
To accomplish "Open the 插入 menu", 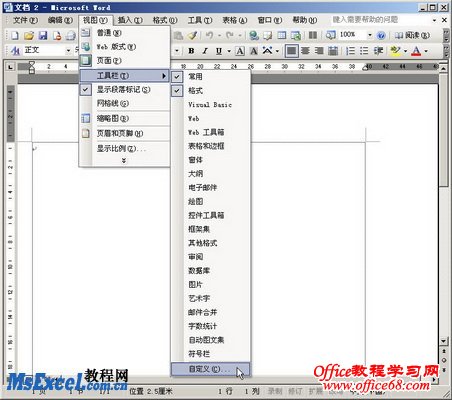I will coord(130,20).
